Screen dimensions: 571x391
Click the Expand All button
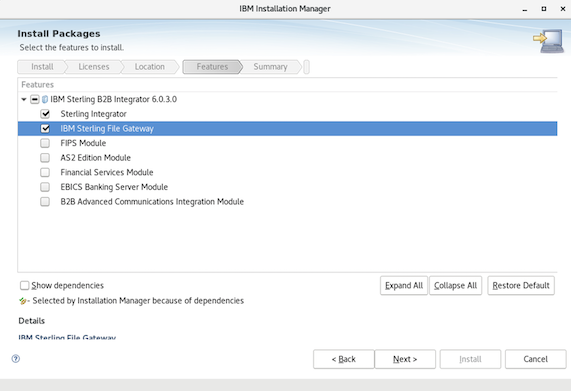point(404,285)
